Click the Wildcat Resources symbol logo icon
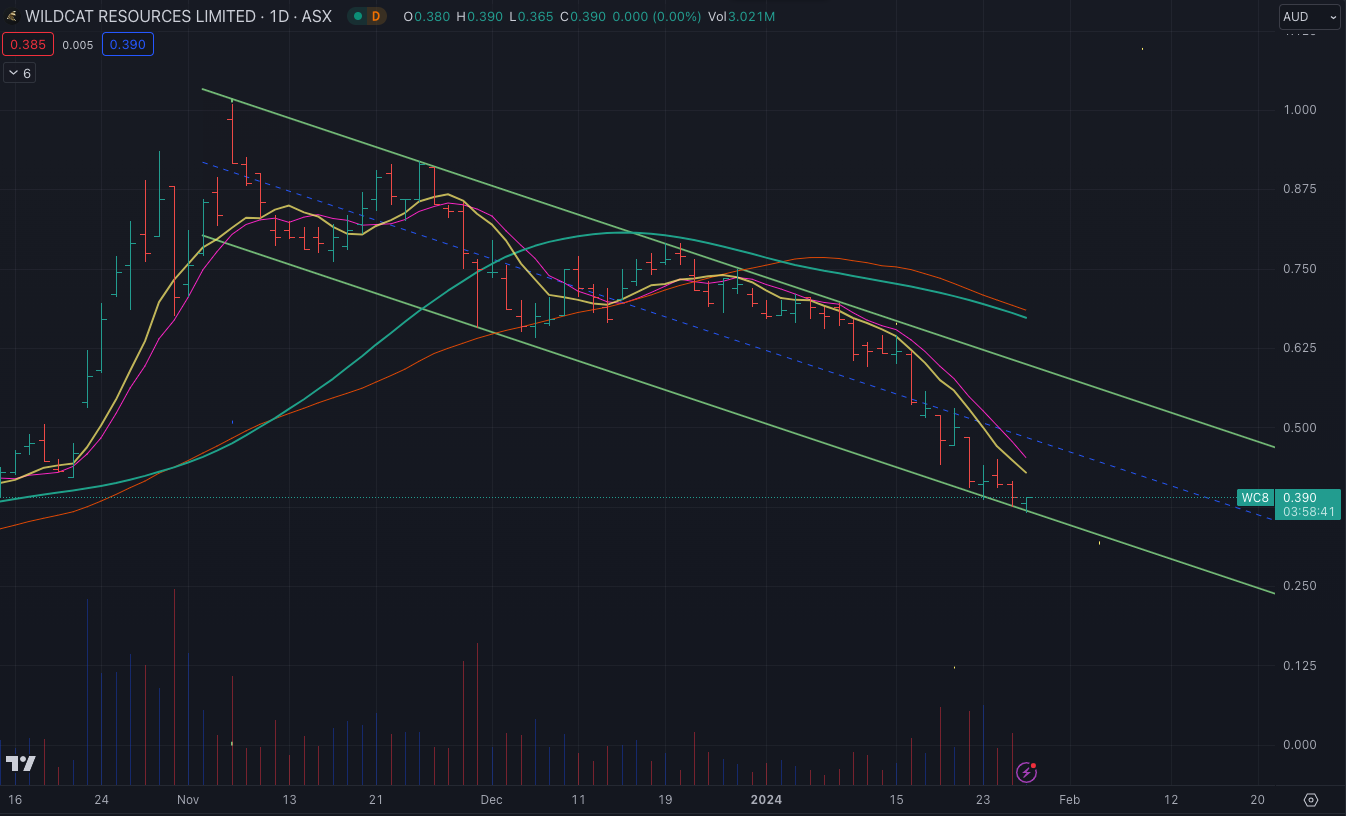Screen dimensions: 1346x816 12,16
